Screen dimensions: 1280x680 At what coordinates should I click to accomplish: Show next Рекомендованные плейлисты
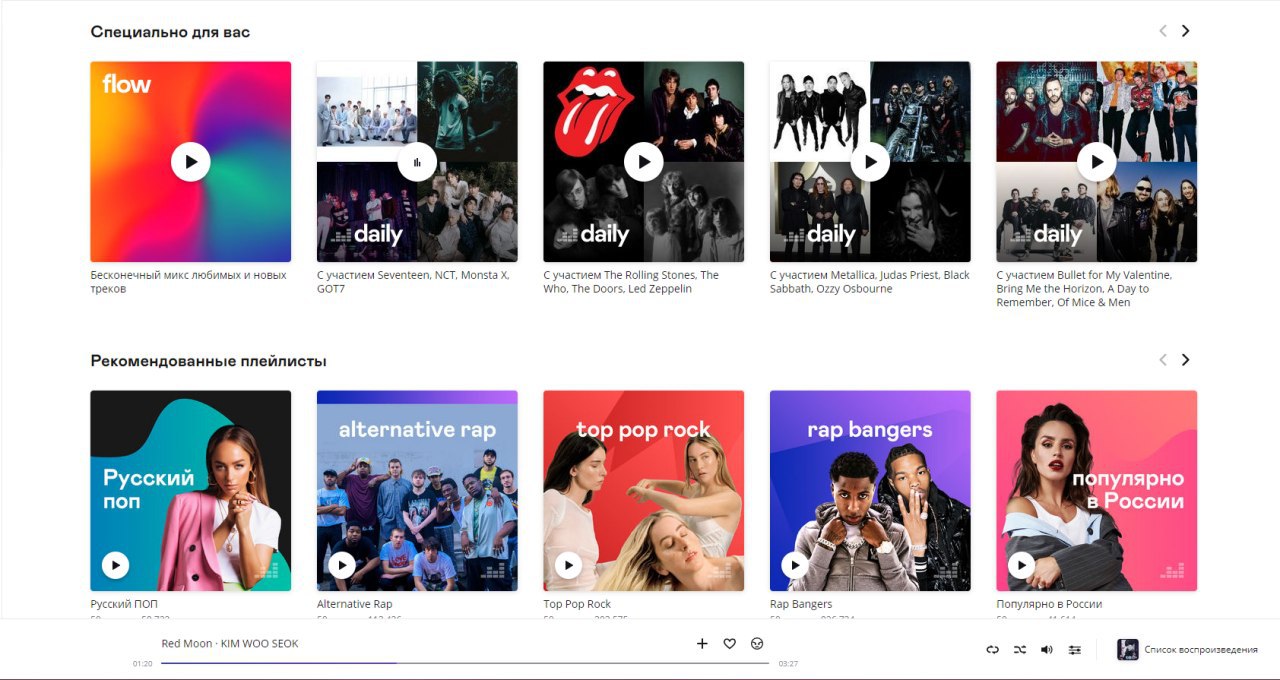(x=1186, y=360)
